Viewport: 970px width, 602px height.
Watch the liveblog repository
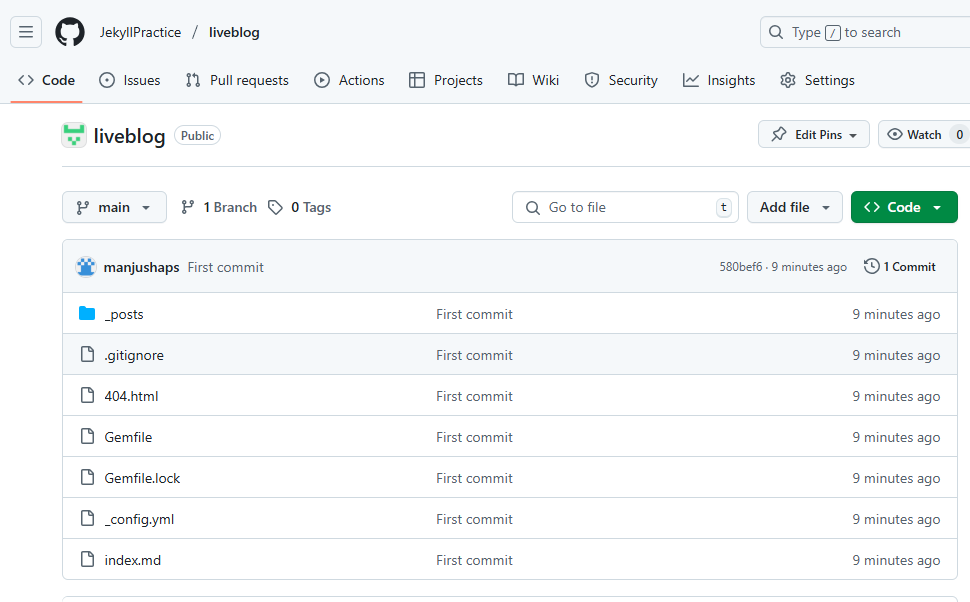point(924,134)
